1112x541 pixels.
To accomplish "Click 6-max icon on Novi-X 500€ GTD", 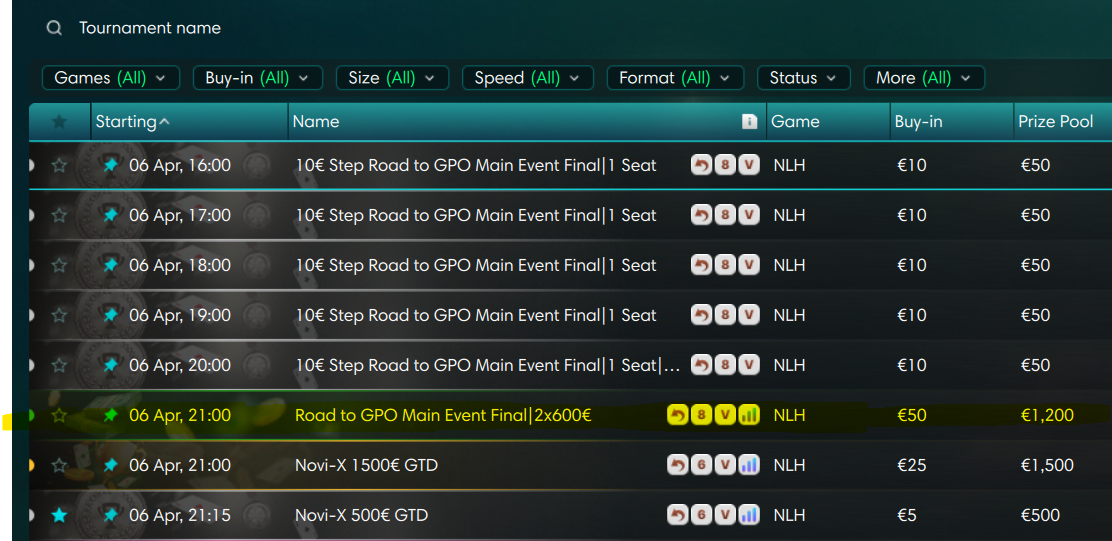I will [702, 515].
